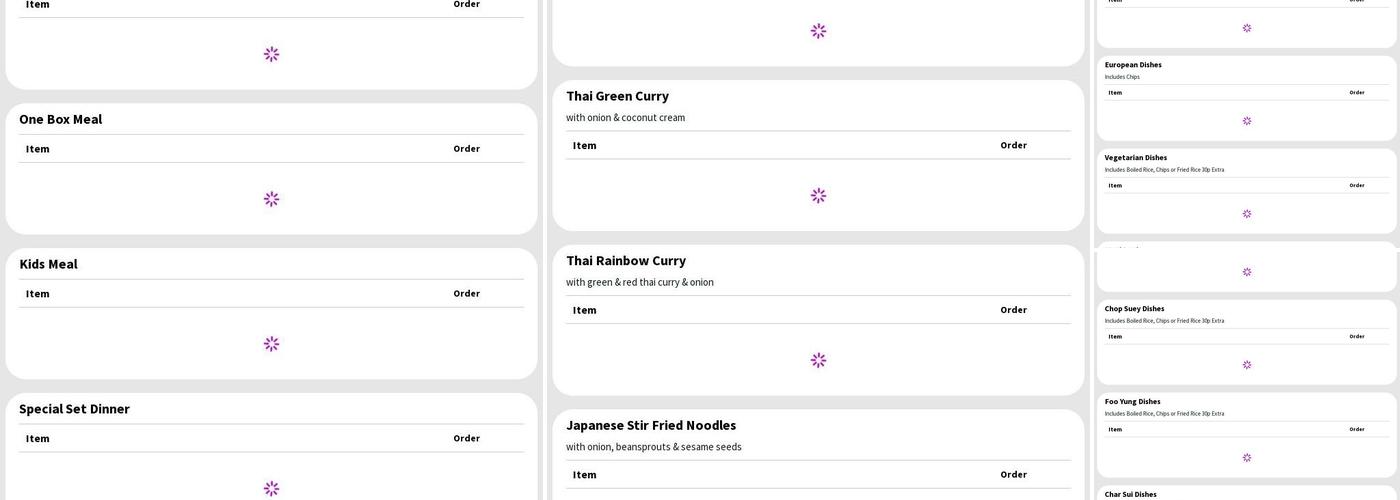Click the Kids Meal section title

[x=48, y=264]
